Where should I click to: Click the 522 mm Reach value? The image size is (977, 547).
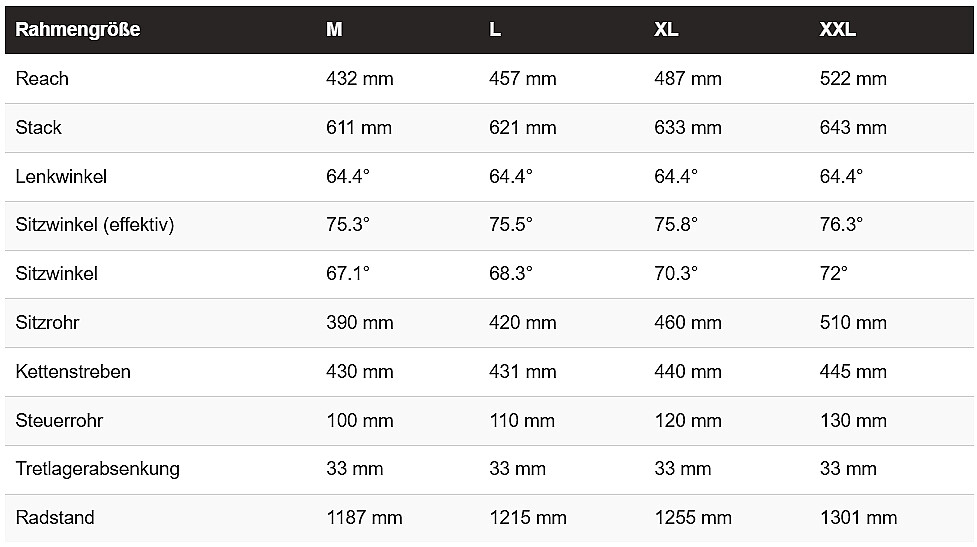pos(853,79)
